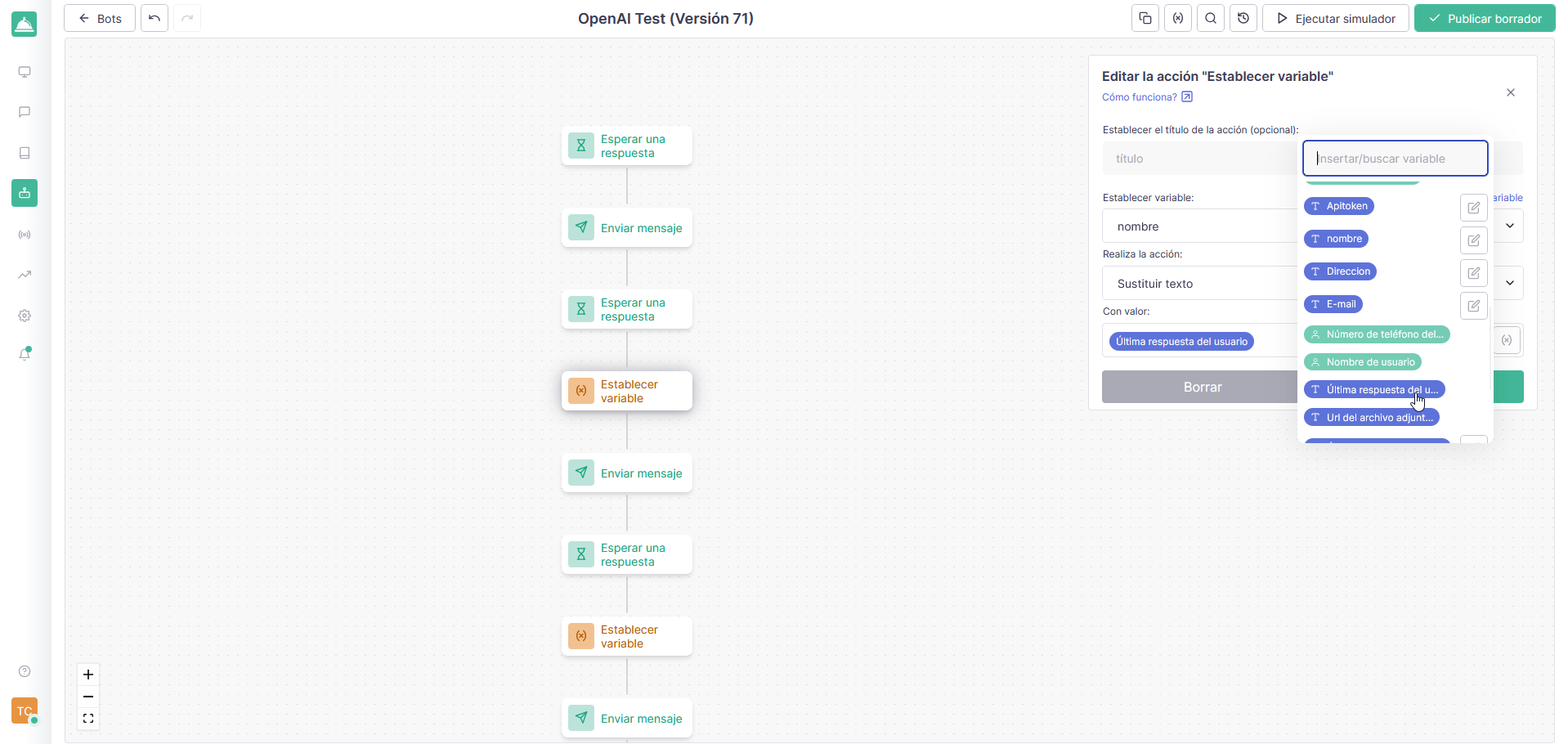
Task: Click the redo arrow in the toolbar
Action: 187,18
